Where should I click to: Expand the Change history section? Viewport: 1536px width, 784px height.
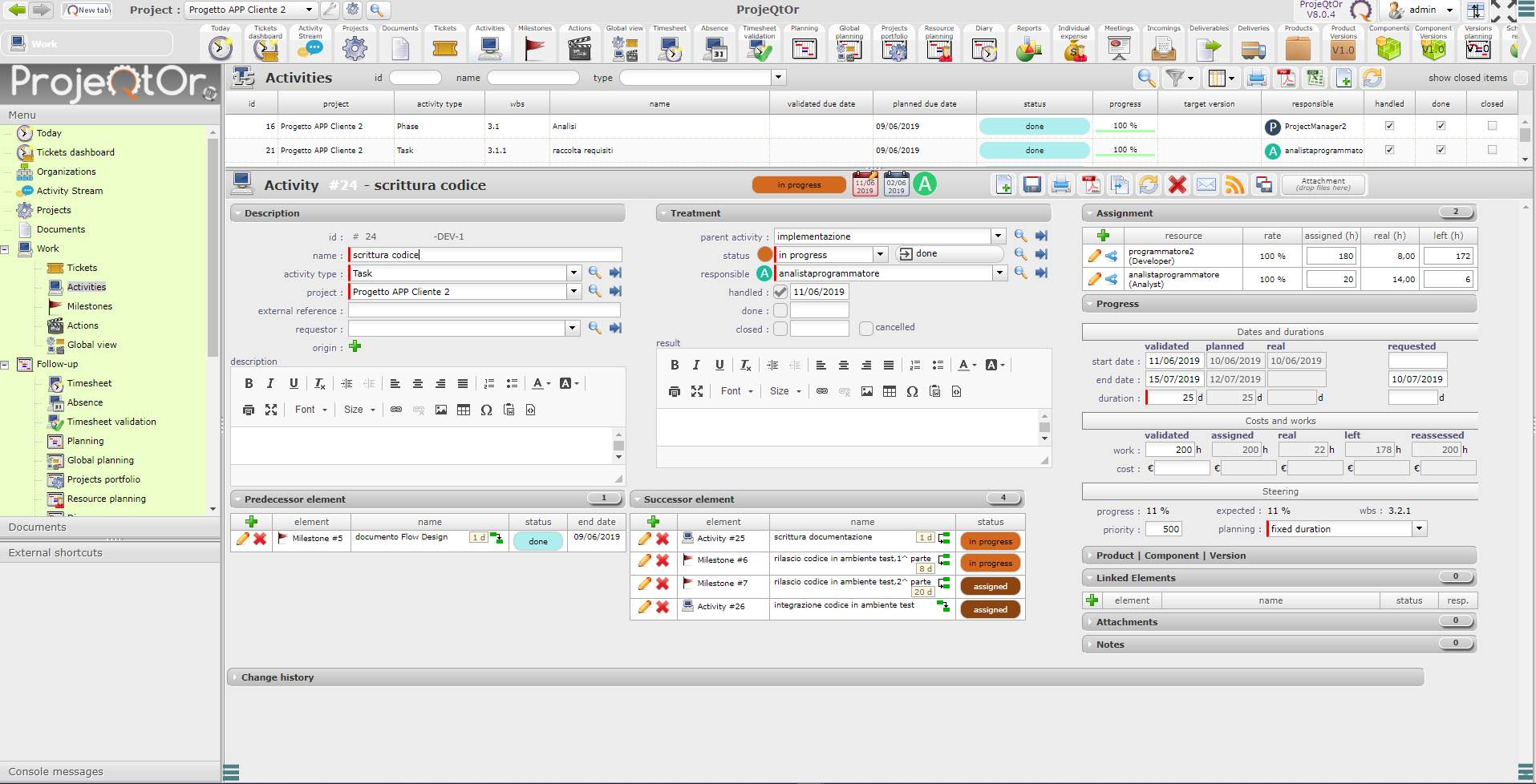pyautogui.click(x=278, y=677)
